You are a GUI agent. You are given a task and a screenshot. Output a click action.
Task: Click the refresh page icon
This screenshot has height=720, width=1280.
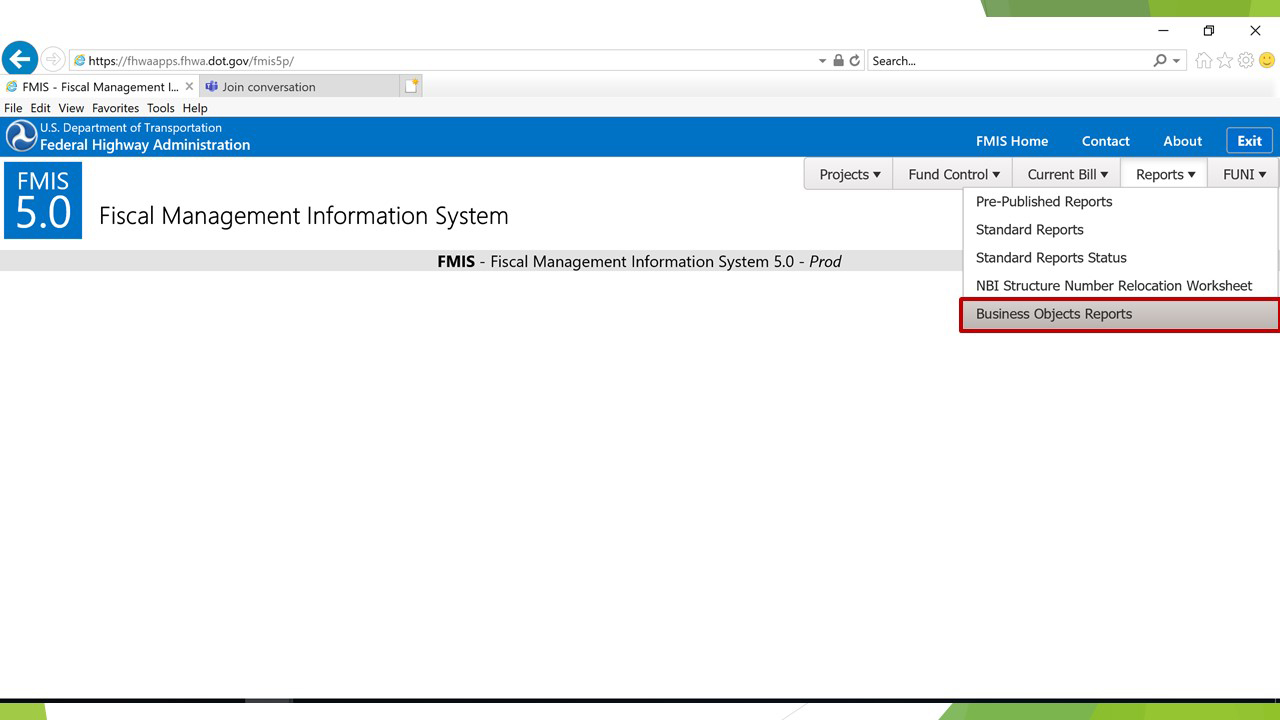click(855, 61)
